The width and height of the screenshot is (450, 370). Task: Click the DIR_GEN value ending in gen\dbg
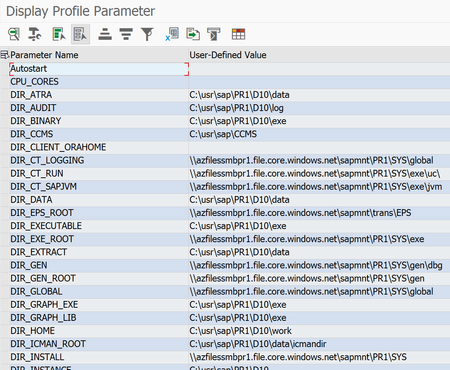316,265
